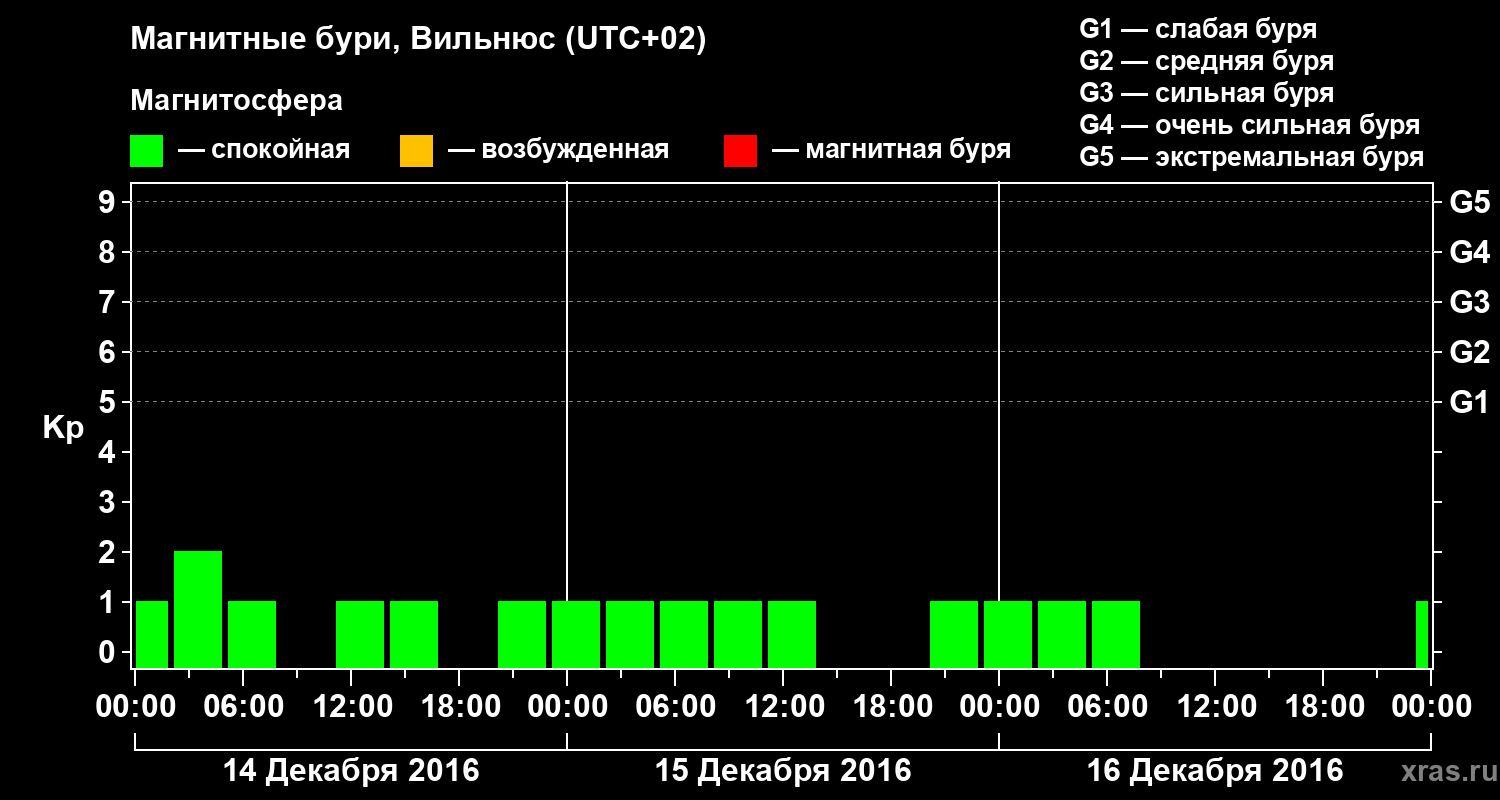Click the line 'G1 — слабая буря'

tap(1198, 28)
